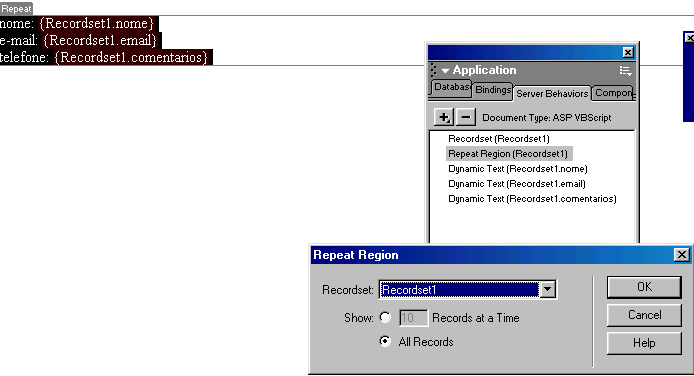The height and width of the screenshot is (376, 694).
Task: Close the Repeat Region dialog
Action: 682,255
